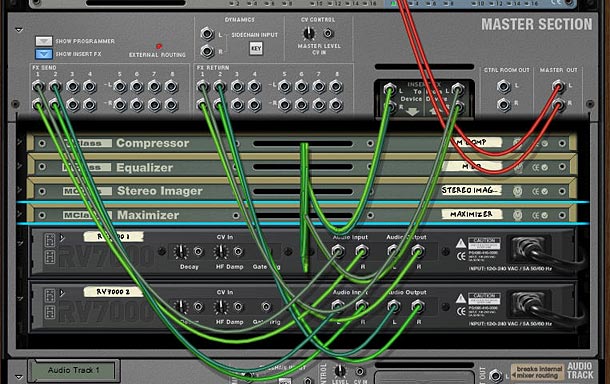Viewport: 610px width, 384px height.
Task: Toggle the Show Programmer button
Action: 44,41
